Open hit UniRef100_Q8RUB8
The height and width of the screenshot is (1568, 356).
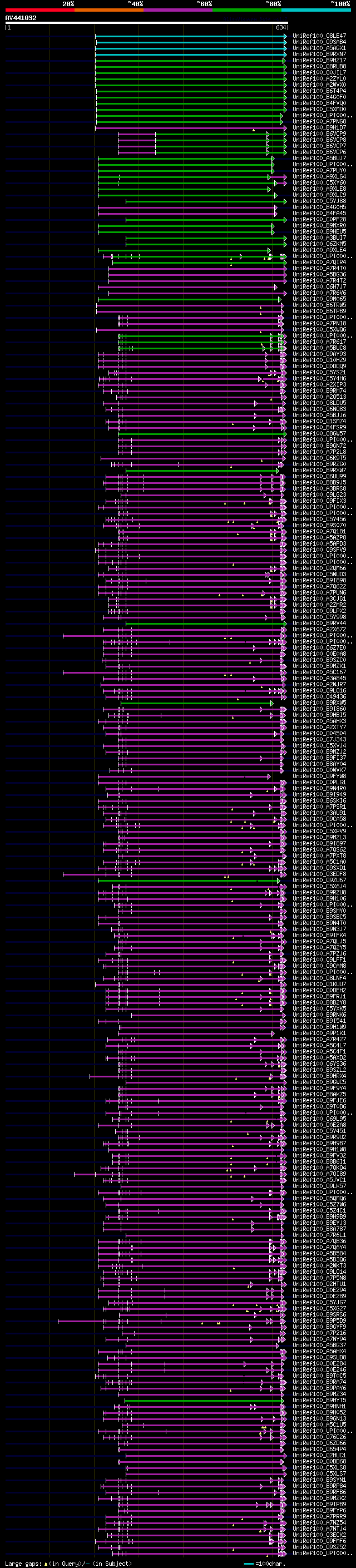(319, 66)
